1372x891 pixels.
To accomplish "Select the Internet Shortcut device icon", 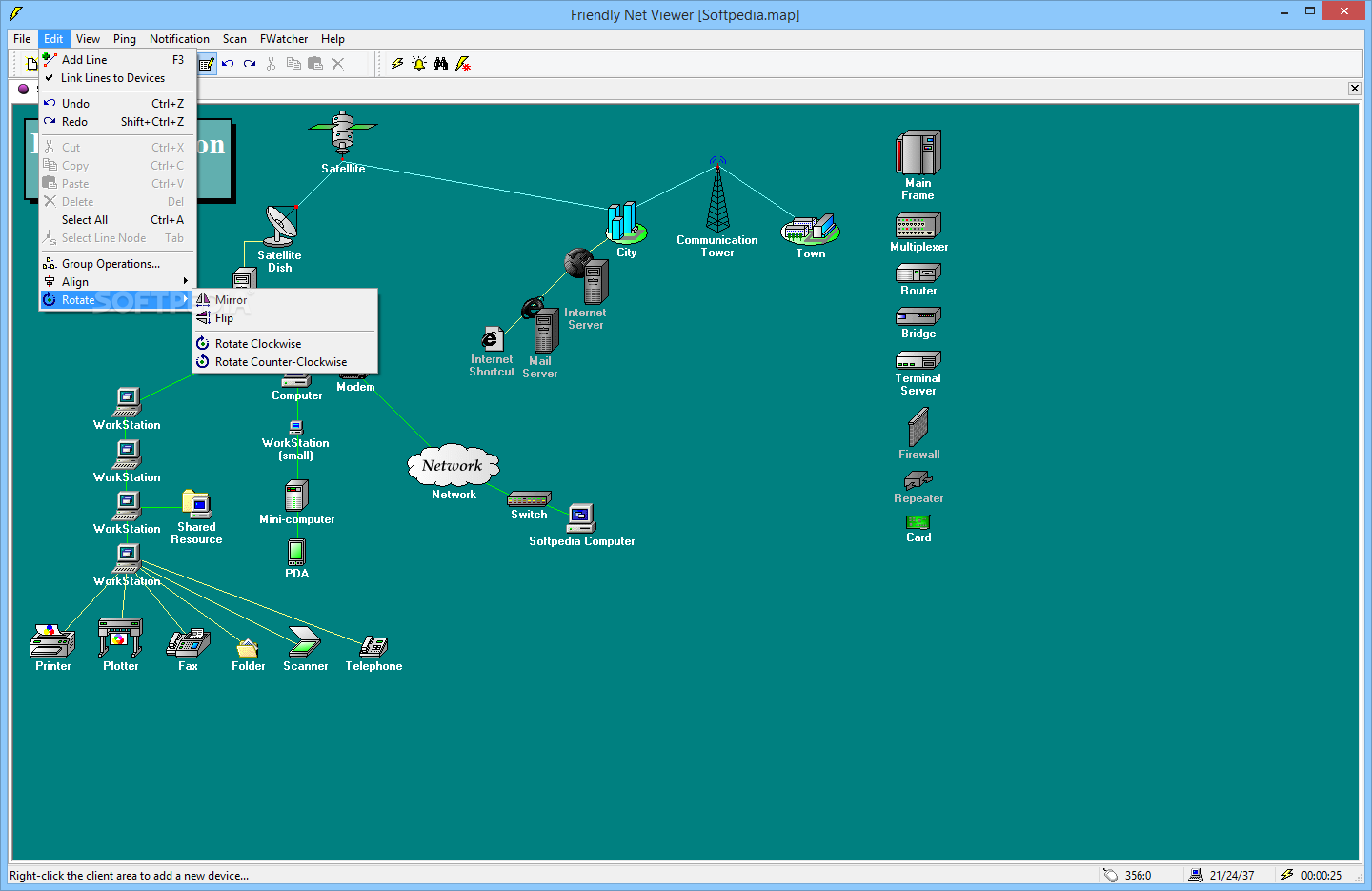I will coord(492,339).
